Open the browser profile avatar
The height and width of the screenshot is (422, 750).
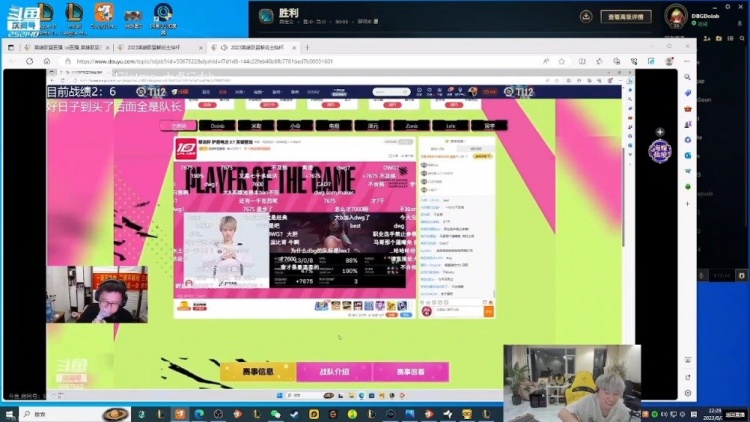click(x=669, y=61)
